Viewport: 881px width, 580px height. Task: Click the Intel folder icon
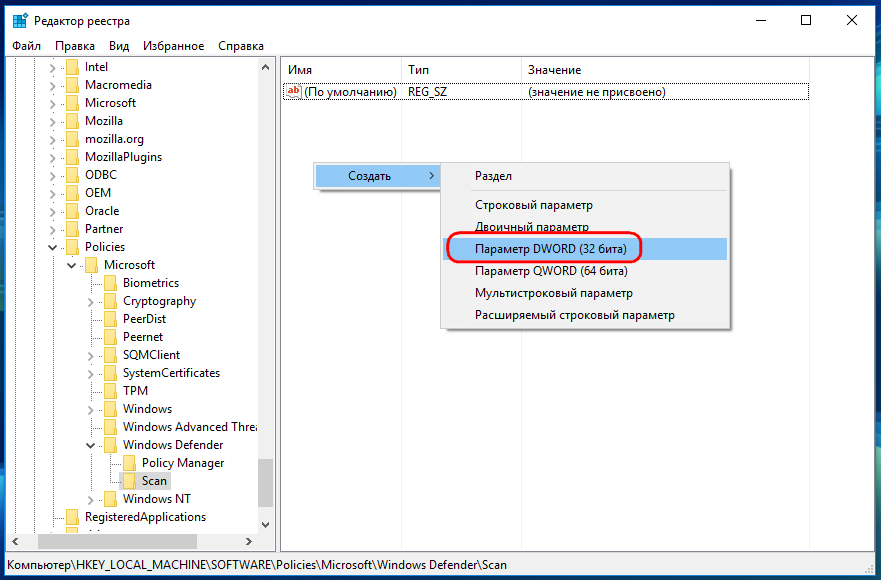tap(72, 67)
